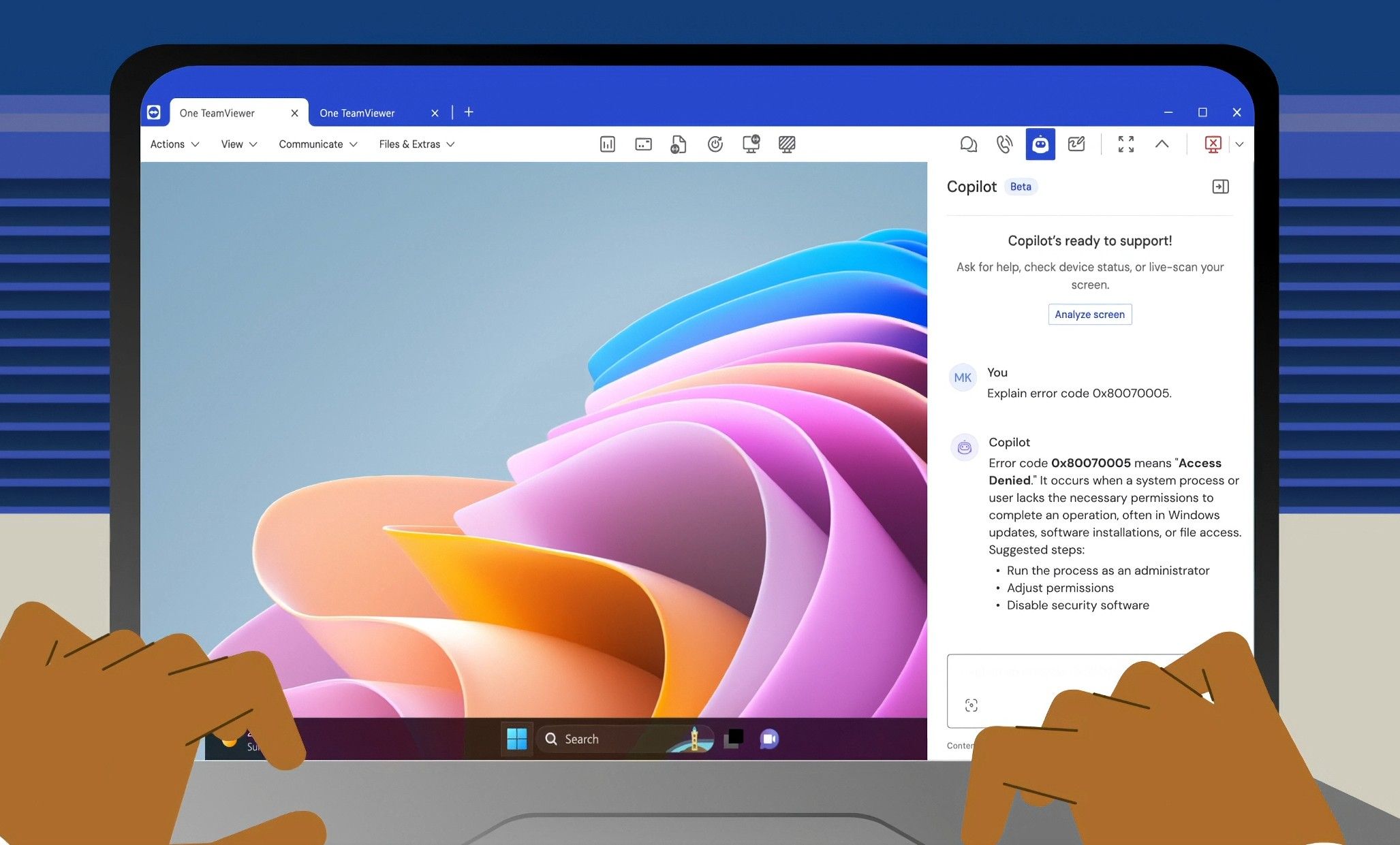
Task: Open the dashboard chart icon in toolbar
Action: 607,144
